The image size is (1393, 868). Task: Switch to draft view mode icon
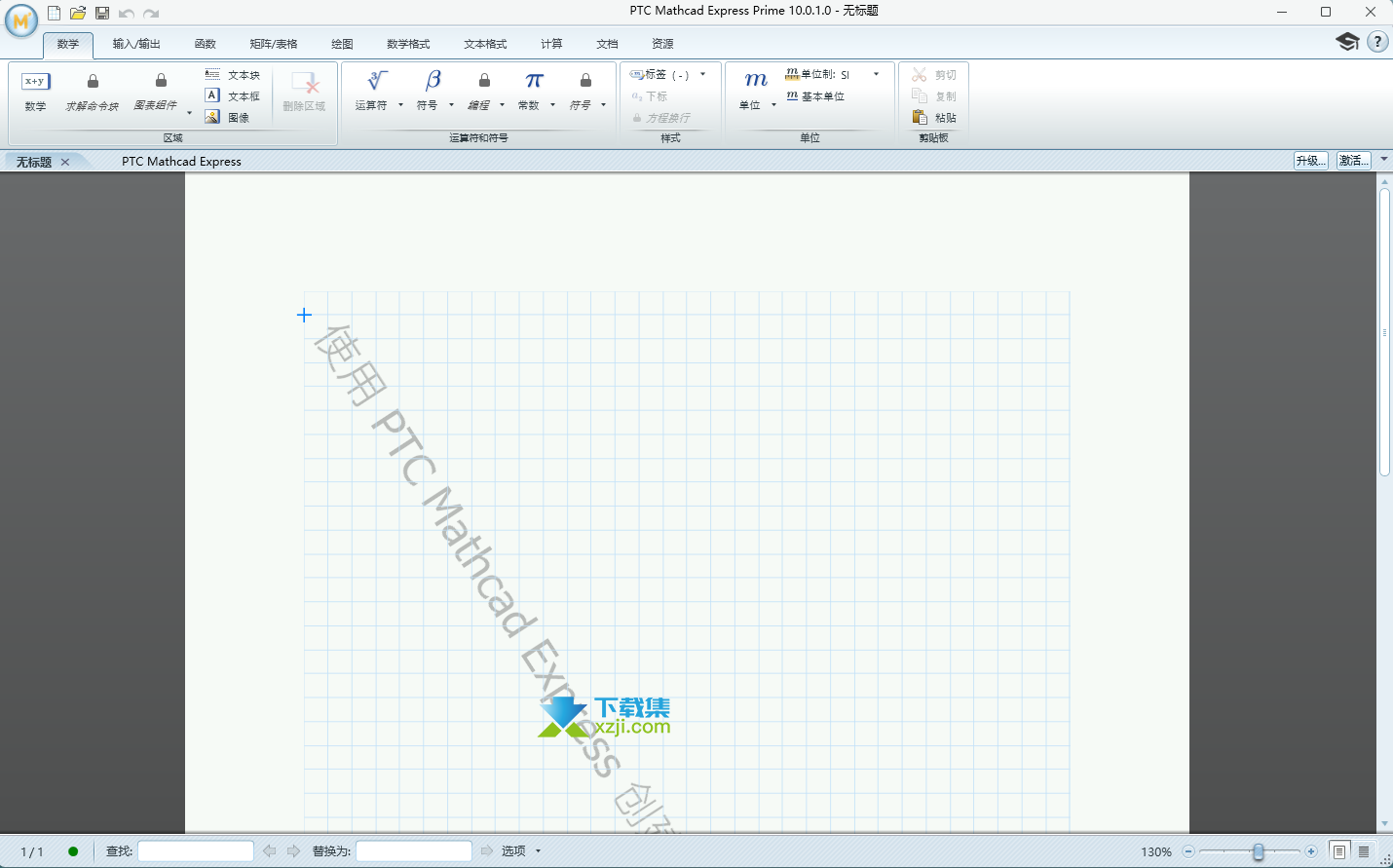tap(1364, 851)
